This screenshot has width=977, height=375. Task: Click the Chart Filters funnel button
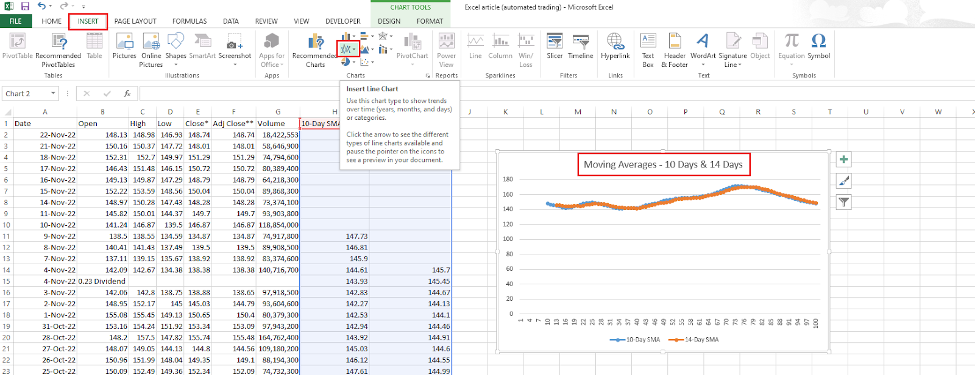coord(844,202)
